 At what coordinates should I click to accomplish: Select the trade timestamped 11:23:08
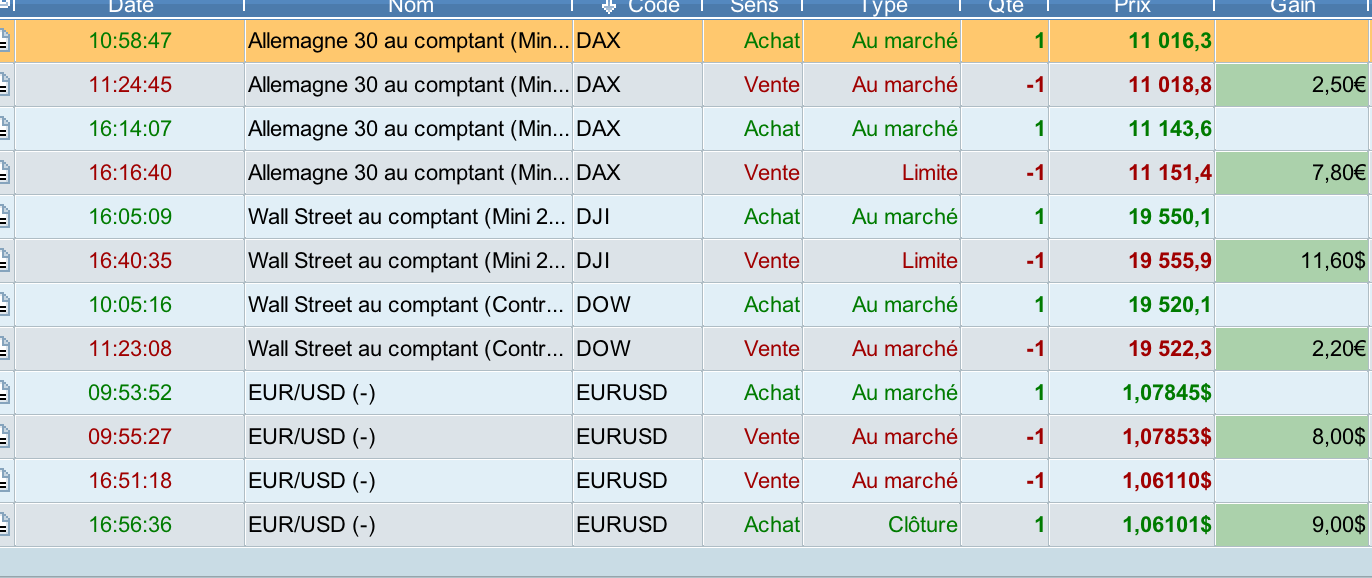click(x=686, y=349)
